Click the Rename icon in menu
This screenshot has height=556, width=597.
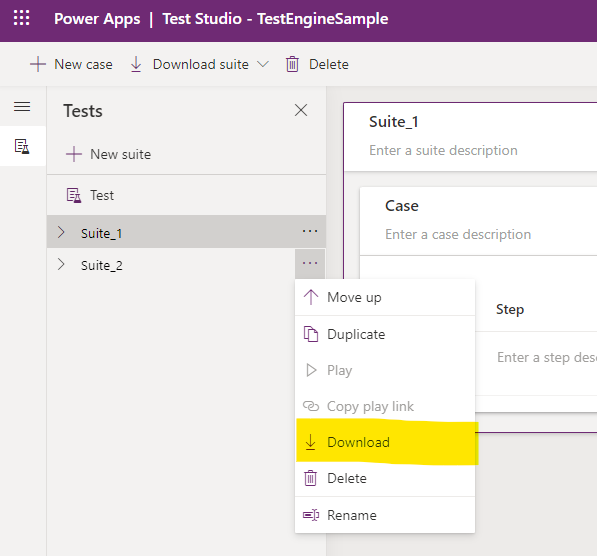(311, 515)
